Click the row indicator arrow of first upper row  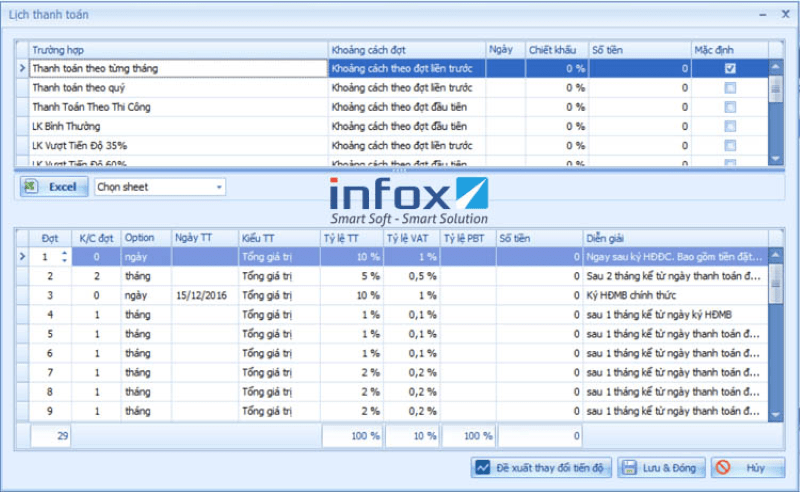[x=22, y=68]
